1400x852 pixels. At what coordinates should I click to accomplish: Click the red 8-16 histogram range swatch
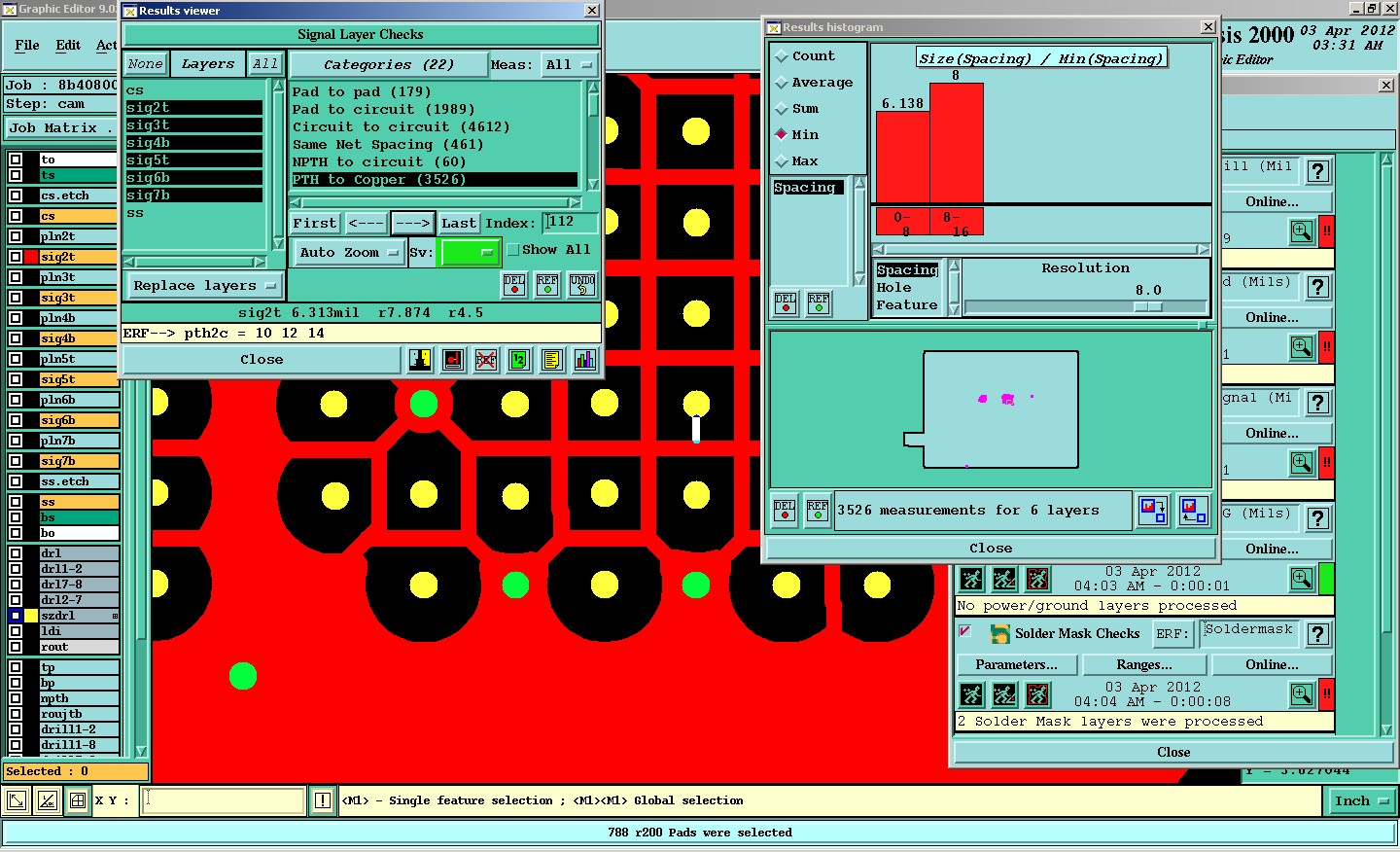click(x=957, y=222)
